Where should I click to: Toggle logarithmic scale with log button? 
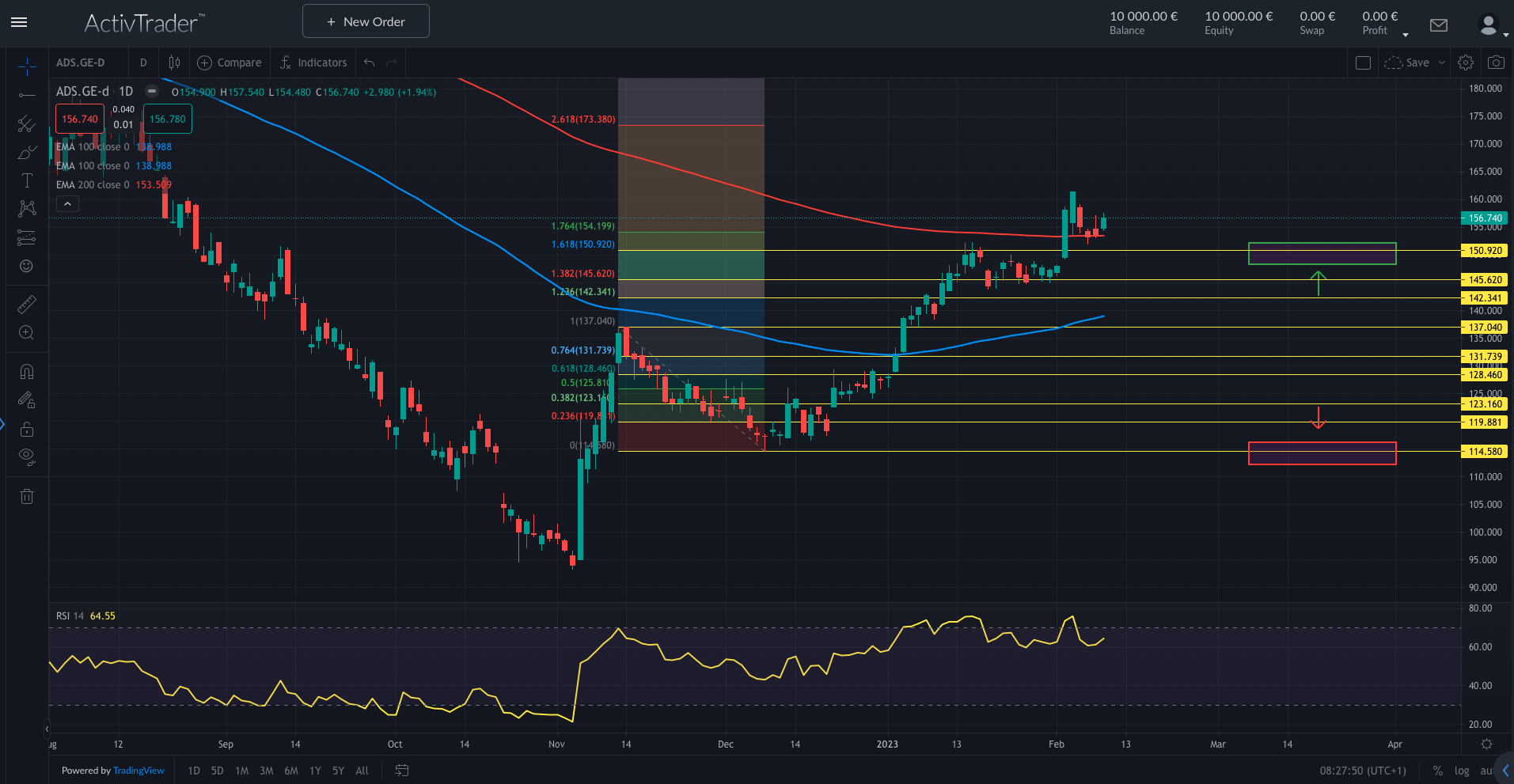pos(1462,771)
